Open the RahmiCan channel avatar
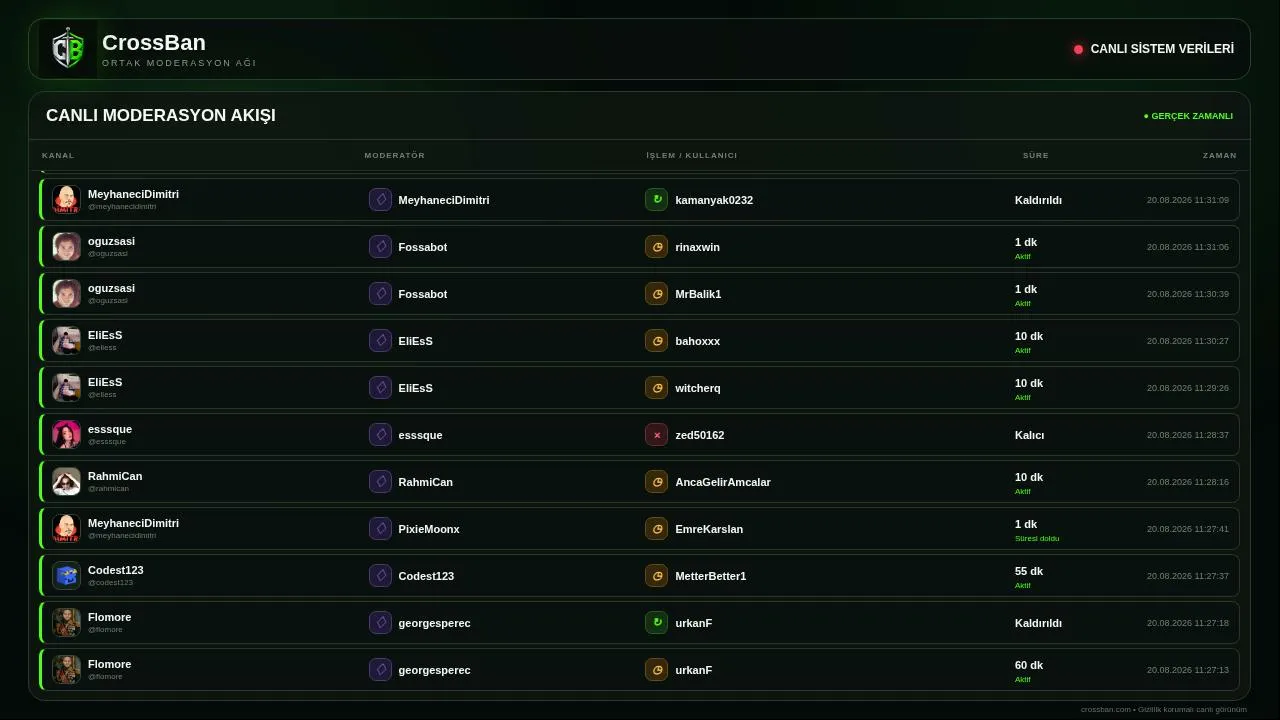The image size is (1280, 720). tap(66, 482)
